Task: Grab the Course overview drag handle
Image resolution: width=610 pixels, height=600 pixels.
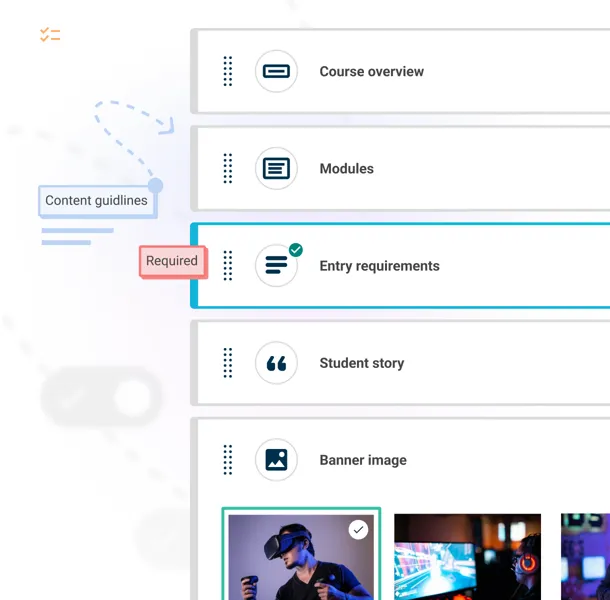Action: (x=228, y=72)
